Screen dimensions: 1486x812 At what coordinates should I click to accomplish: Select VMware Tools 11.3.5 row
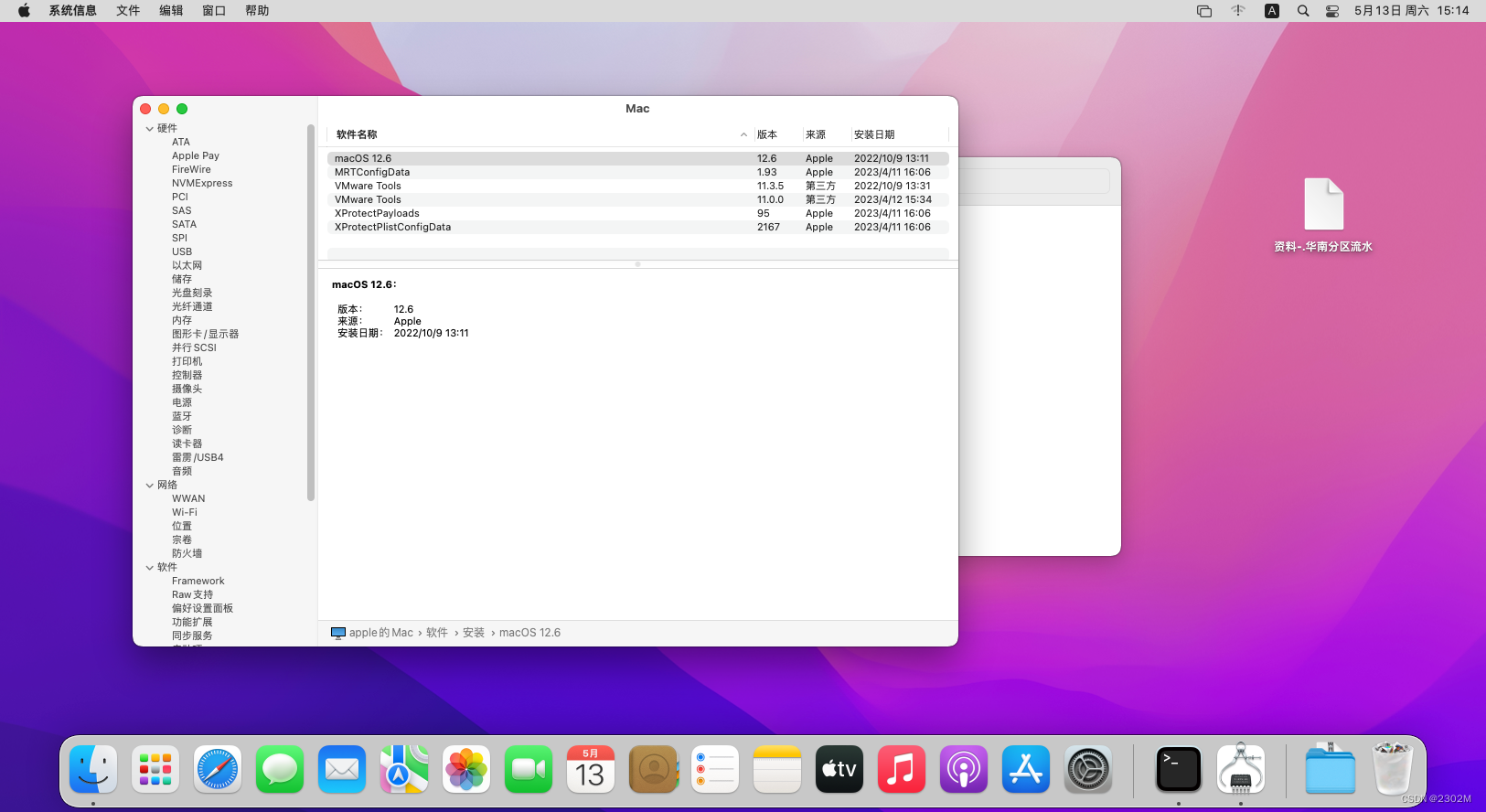pos(637,186)
